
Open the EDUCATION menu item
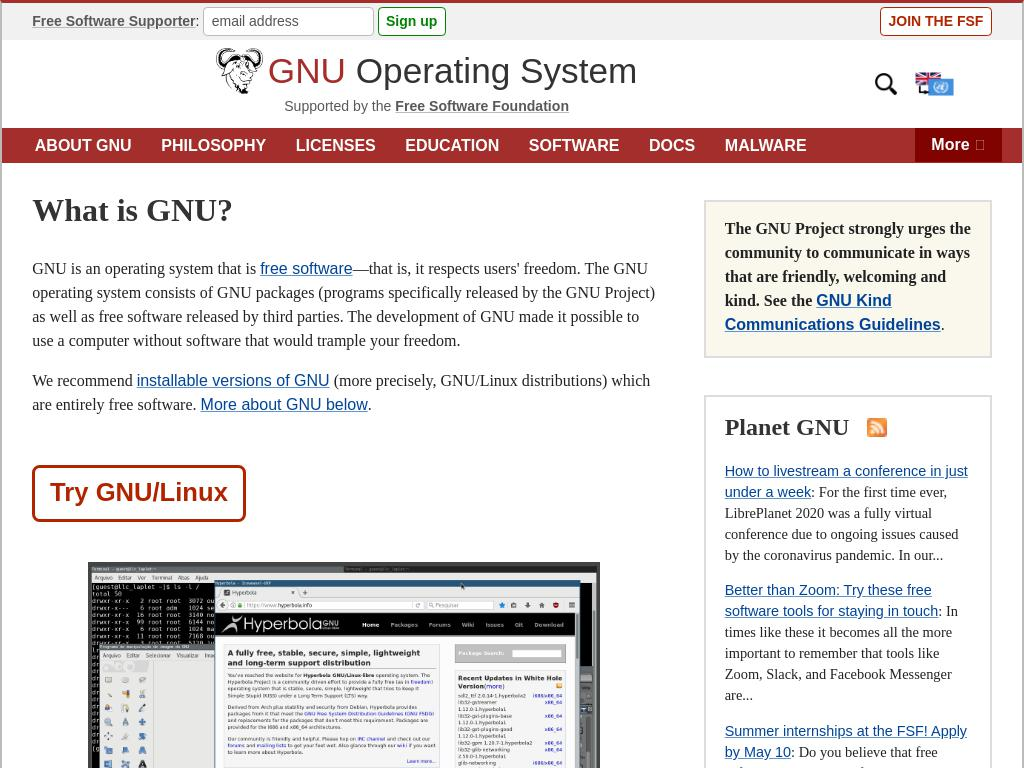point(452,145)
